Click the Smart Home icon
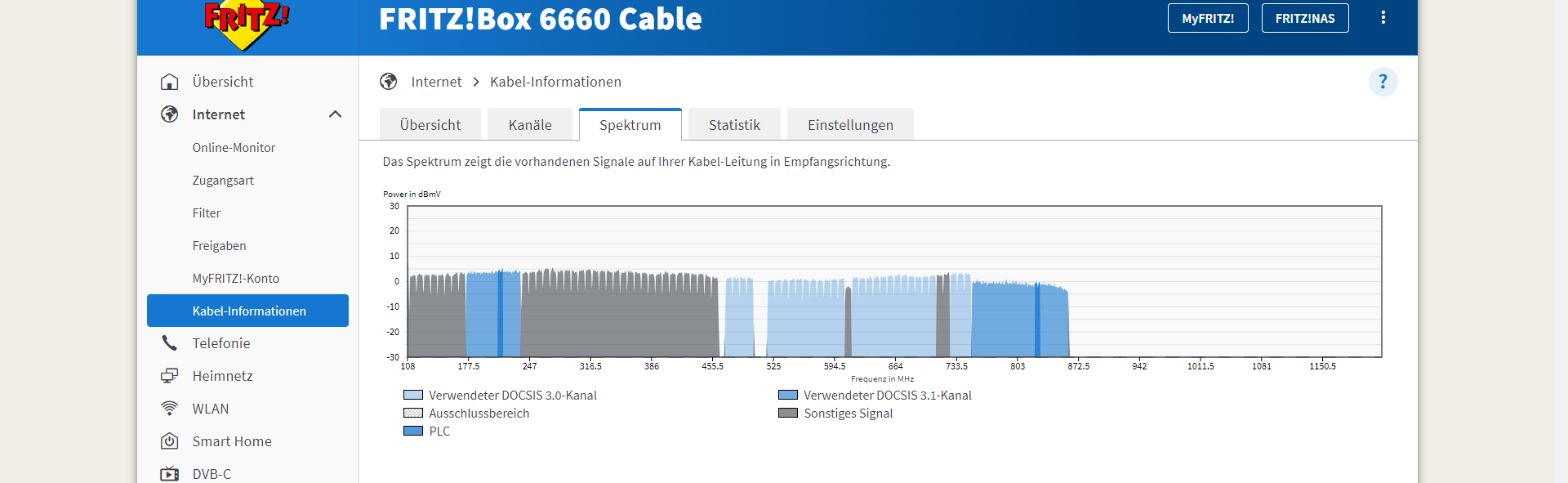 [x=170, y=441]
